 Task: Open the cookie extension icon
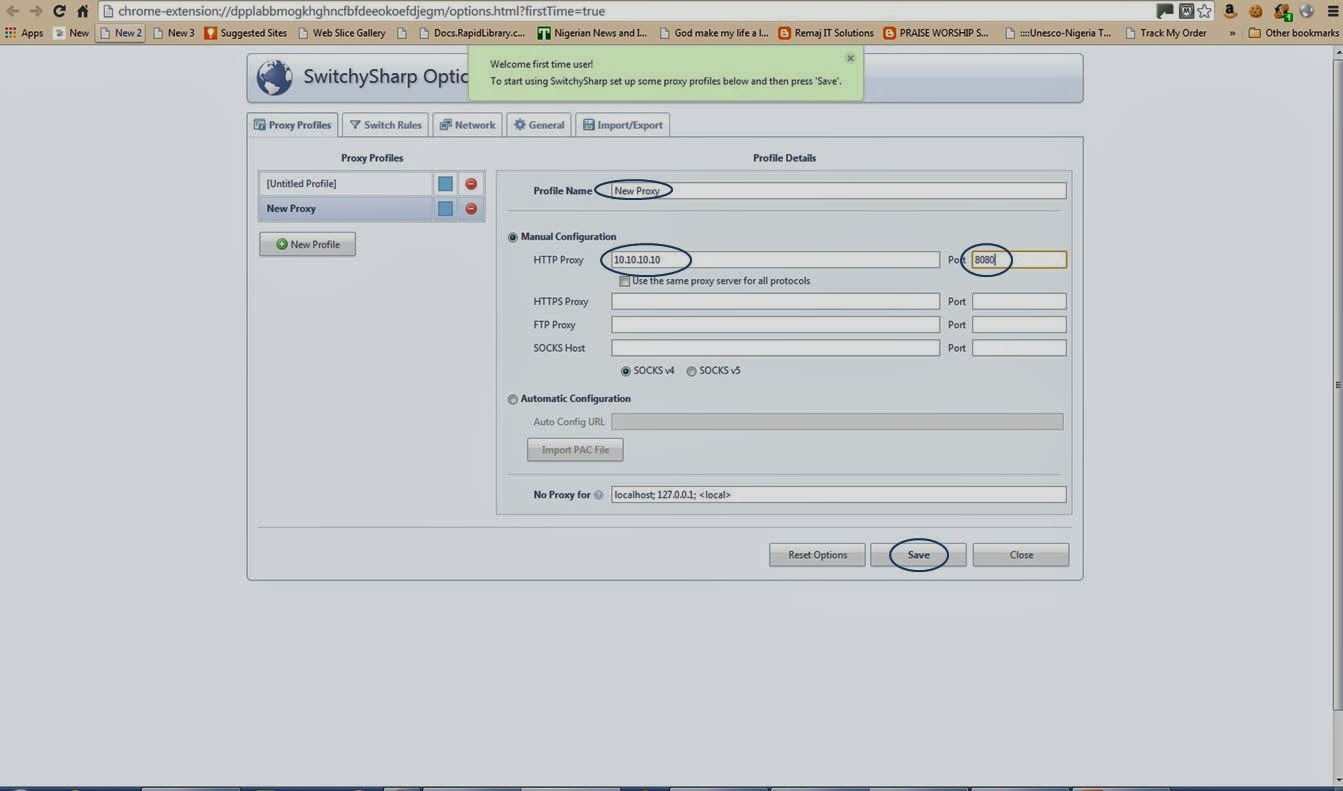[1256, 11]
